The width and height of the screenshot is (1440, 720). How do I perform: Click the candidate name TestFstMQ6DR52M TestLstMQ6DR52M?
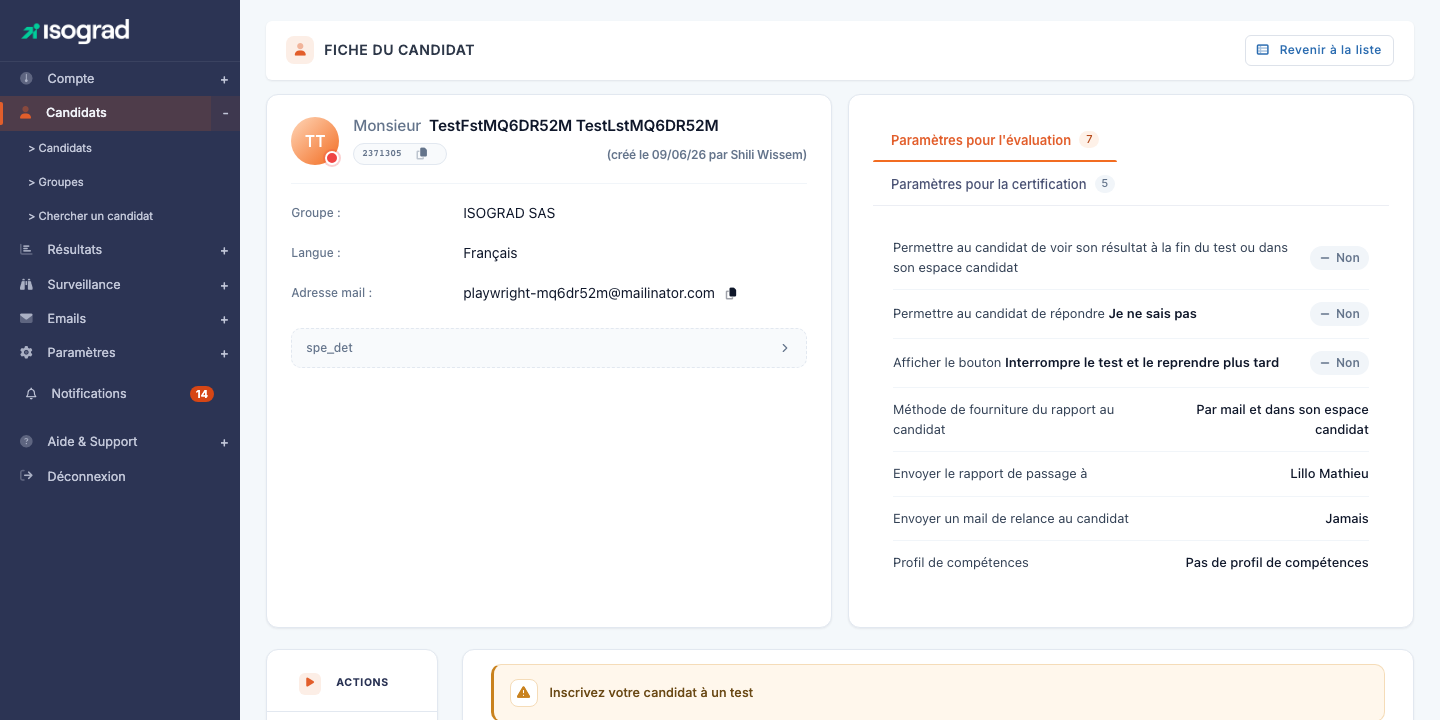574,125
